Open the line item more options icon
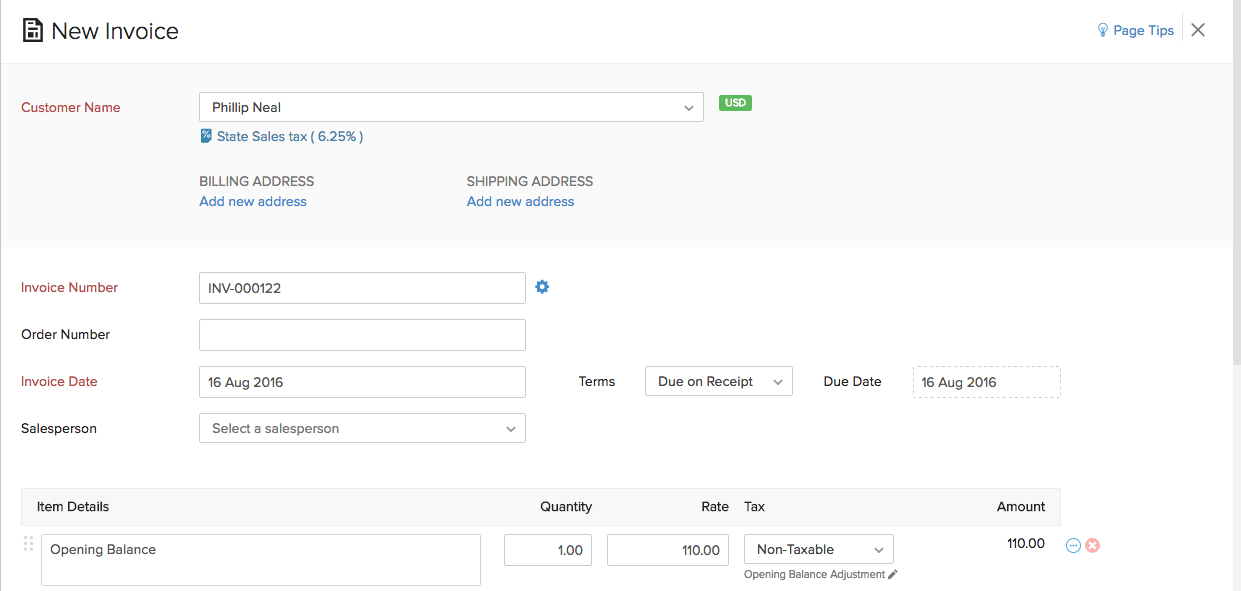This screenshot has height=591, width=1241. coord(1073,545)
